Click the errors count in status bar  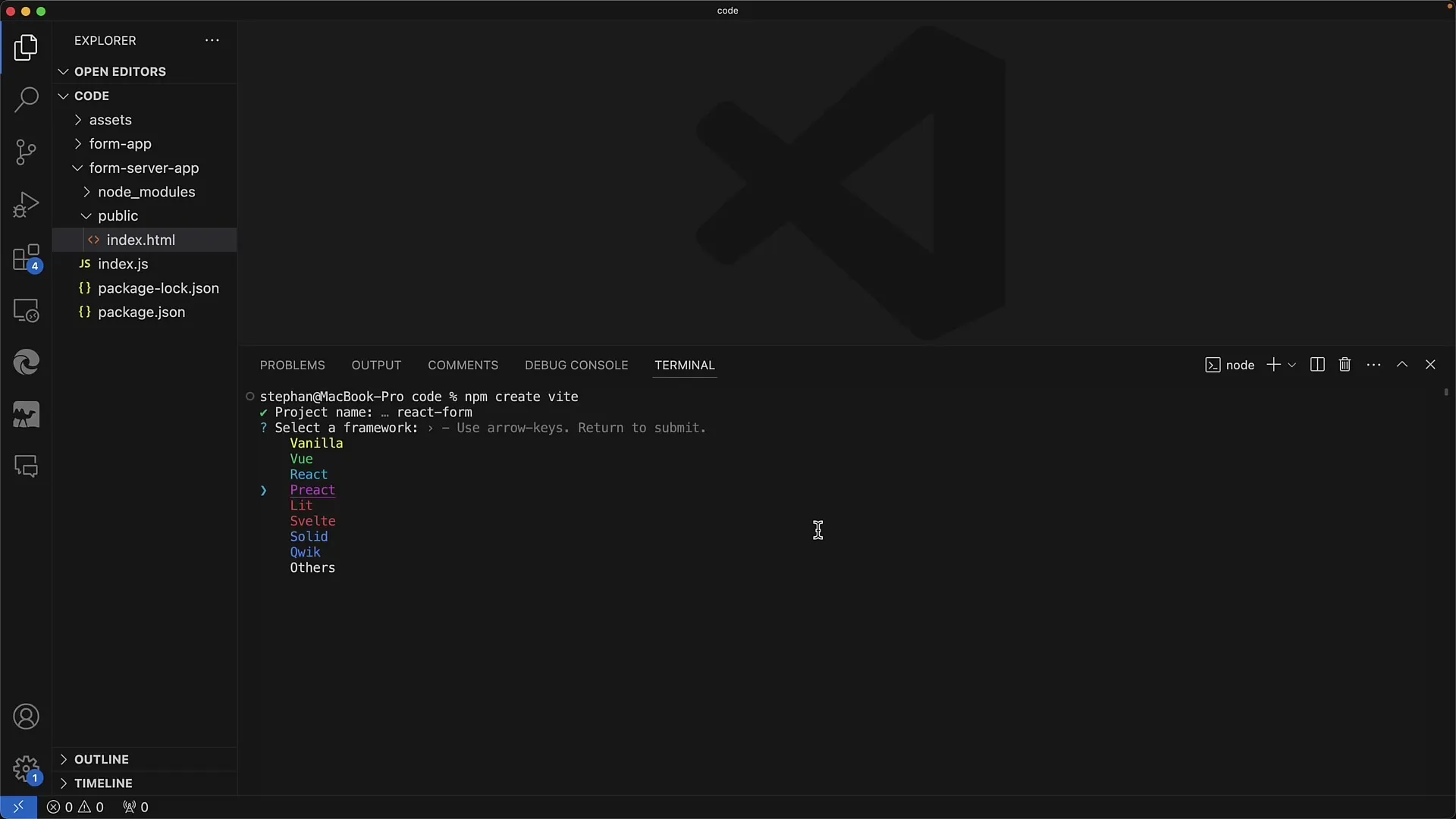coord(60,807)
